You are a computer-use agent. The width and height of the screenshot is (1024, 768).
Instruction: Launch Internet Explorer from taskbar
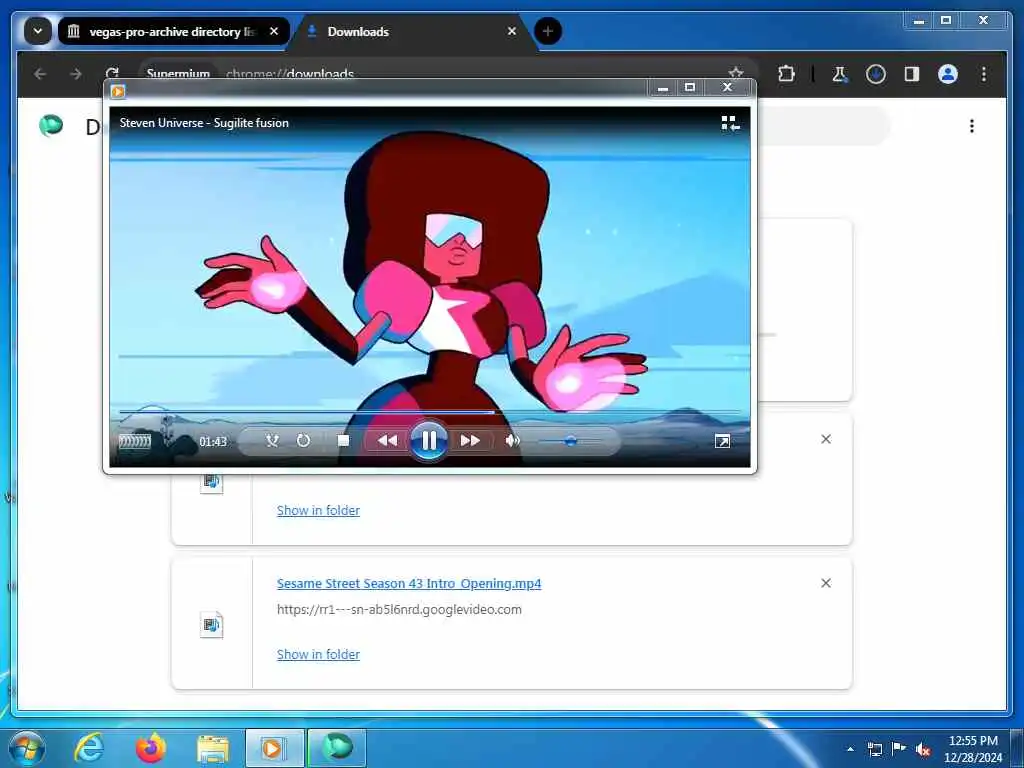coord(89,747)
